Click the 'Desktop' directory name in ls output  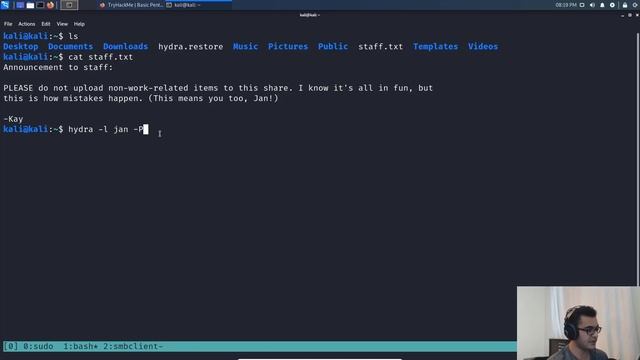tap(21, 47)
